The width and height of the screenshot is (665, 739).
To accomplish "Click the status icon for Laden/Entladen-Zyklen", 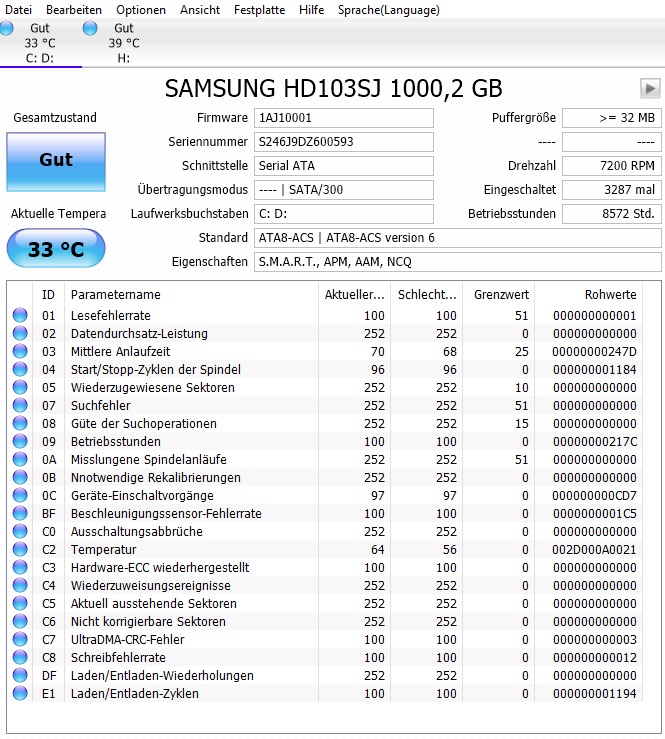I will pyautogui.click(x=20, y=693).
